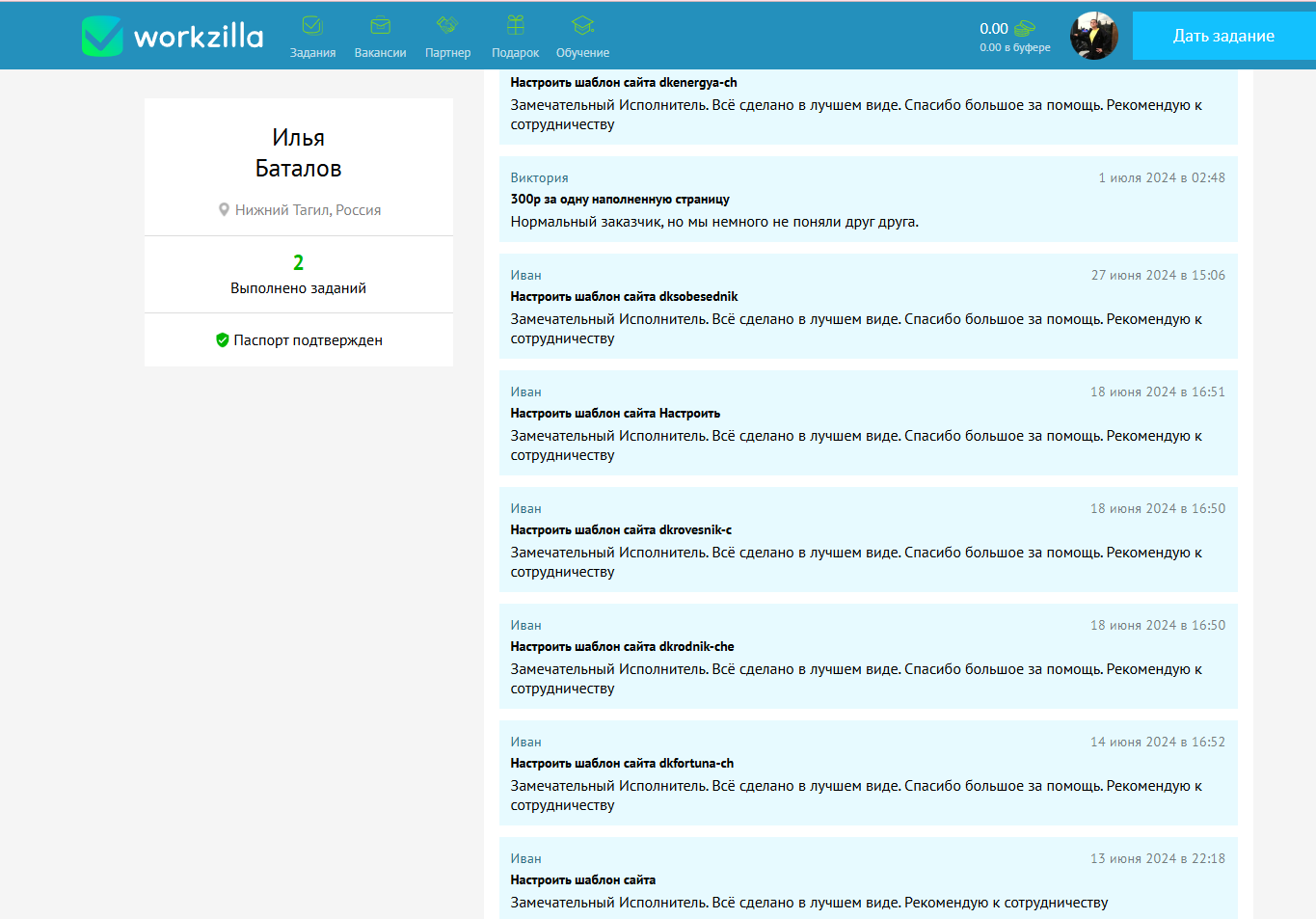Open the task 300р за одну наполненную страницу

pyautogui.click(x=619, y=200)
